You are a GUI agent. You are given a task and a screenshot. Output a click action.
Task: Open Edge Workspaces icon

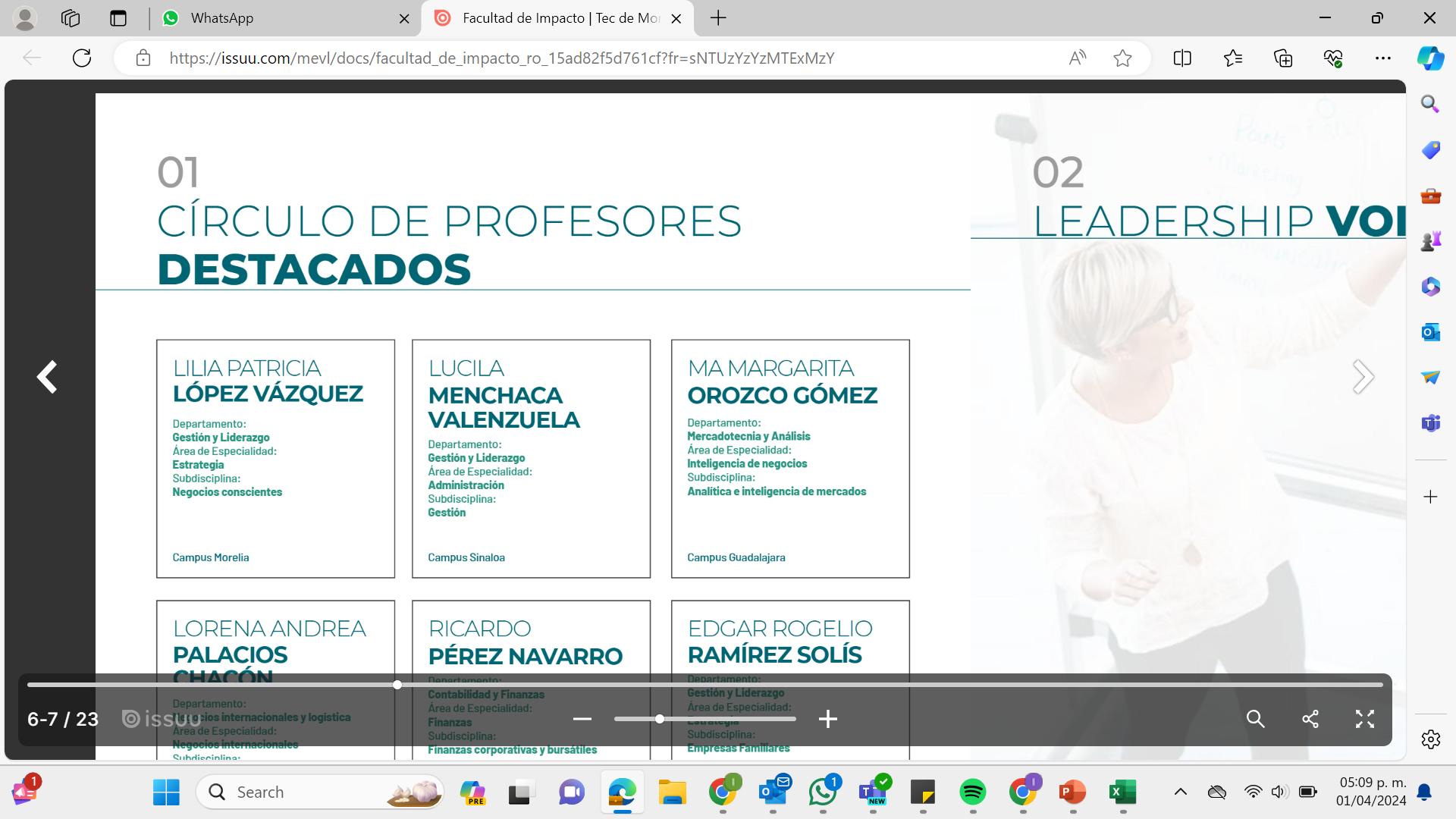click(x=71, y=18)
